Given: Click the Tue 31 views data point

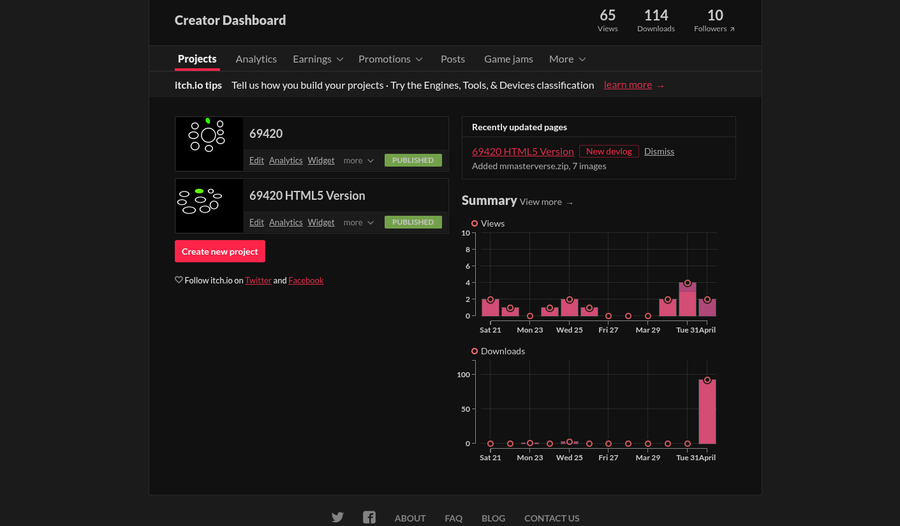Looking at the screenshot, I should pos(687,283).
